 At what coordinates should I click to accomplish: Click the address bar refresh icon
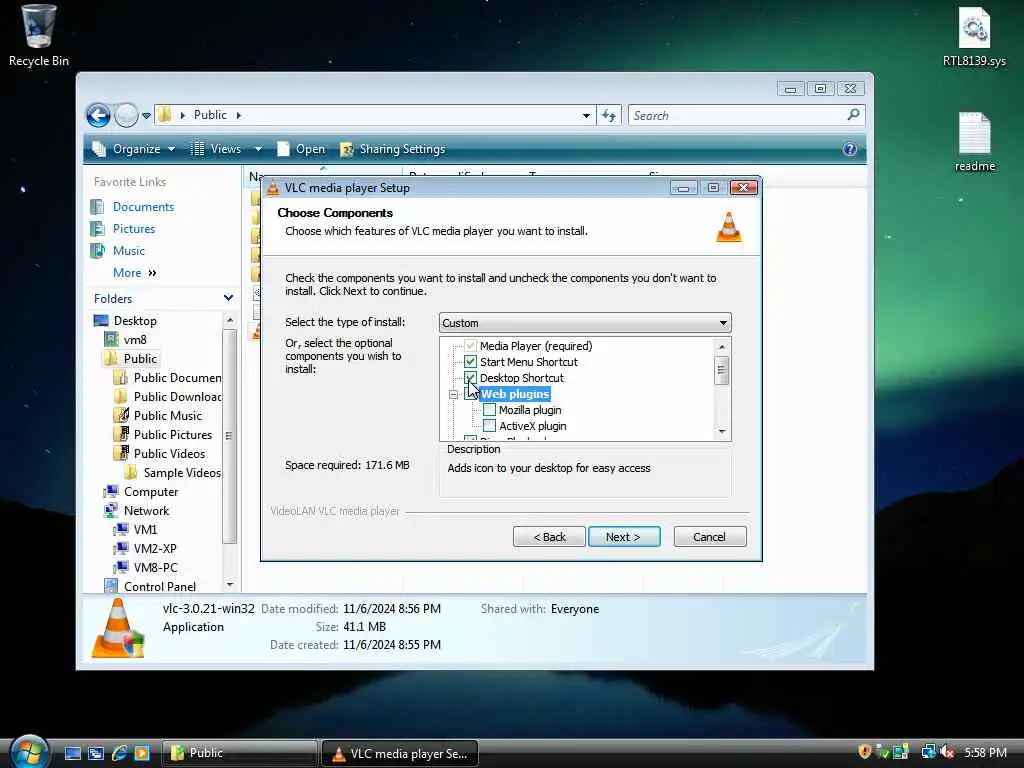(x=609, y=116)
